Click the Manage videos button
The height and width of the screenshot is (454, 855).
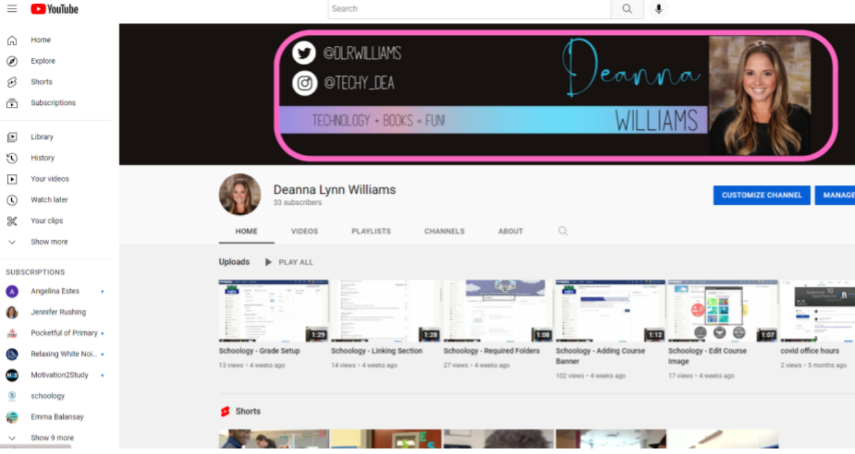coord(835,195)
